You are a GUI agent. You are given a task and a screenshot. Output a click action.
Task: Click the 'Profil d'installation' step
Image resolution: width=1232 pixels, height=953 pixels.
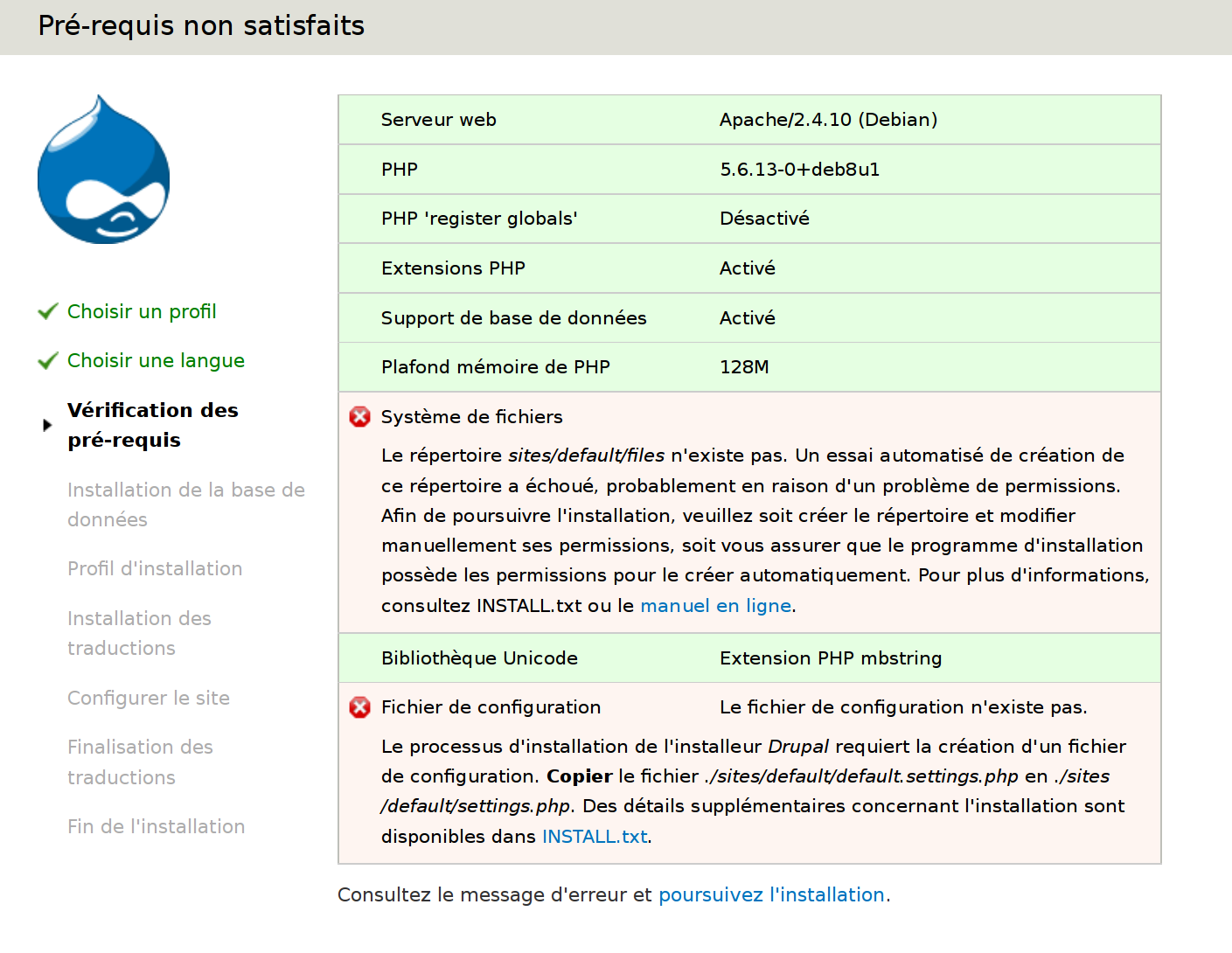[x=155, y=569]
